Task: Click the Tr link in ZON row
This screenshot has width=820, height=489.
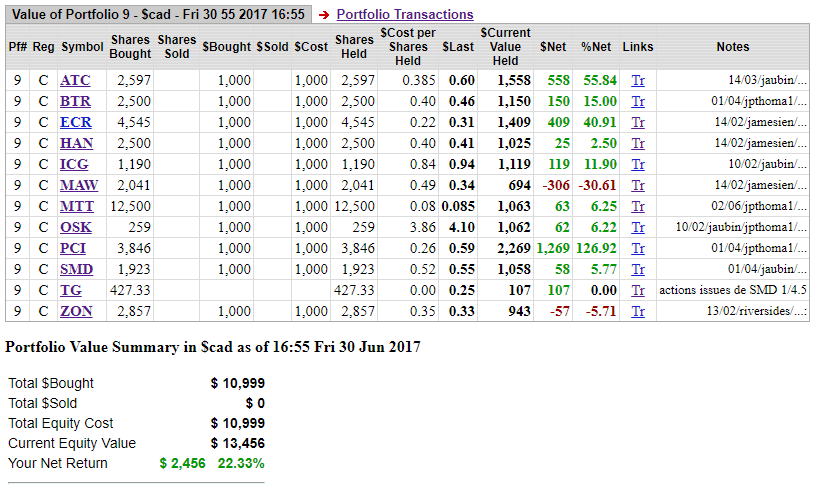Action: coord(638,311)
